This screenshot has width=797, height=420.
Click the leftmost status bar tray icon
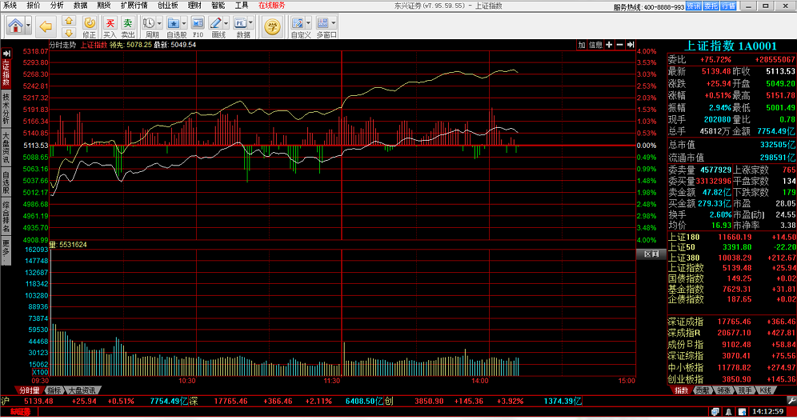tap(715, 411)
